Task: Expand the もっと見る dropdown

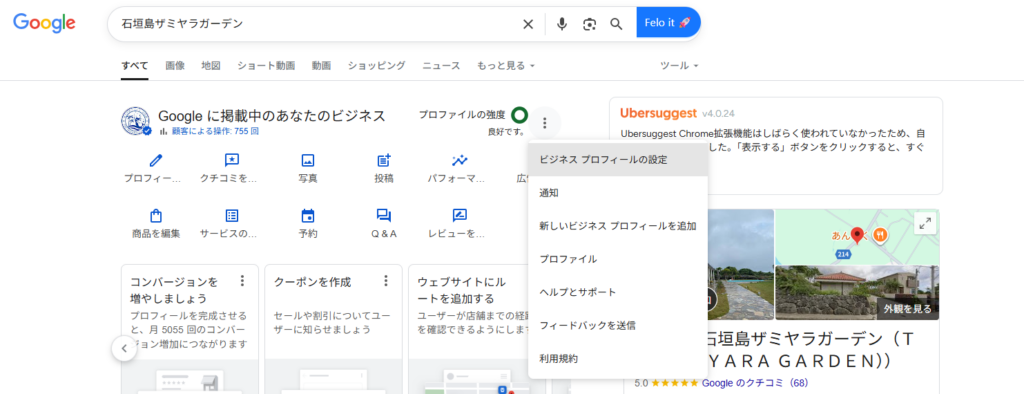Action: click(506, 65)
